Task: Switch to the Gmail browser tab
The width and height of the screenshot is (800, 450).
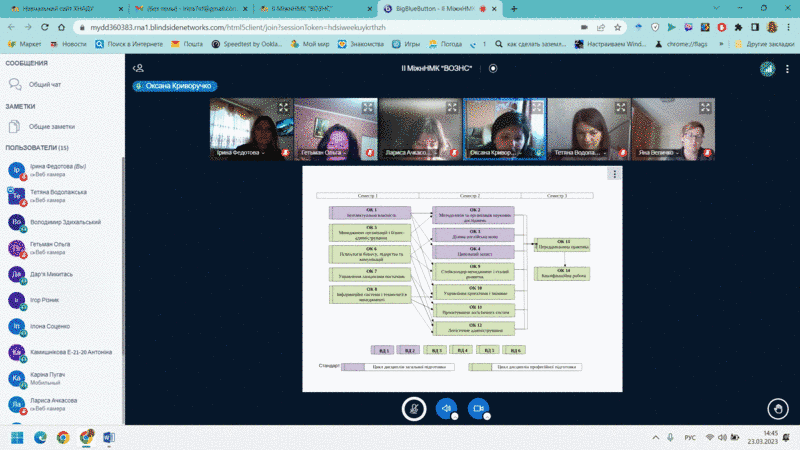Action: coord(190,9)
